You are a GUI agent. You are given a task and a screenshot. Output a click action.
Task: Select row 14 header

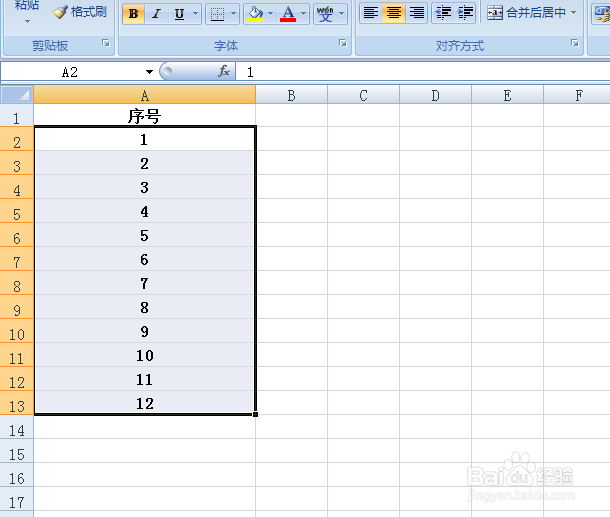coord(17,427)
